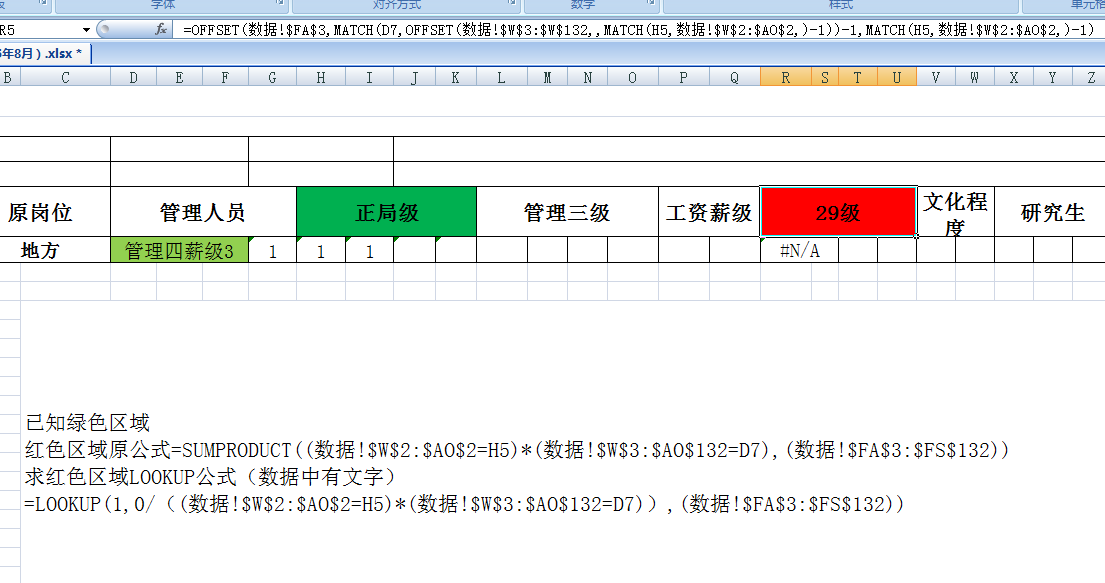The height and width of the screenshot is (583, 1105).
Task: Click the 管理三级 cell
Action: coord(566,212)
